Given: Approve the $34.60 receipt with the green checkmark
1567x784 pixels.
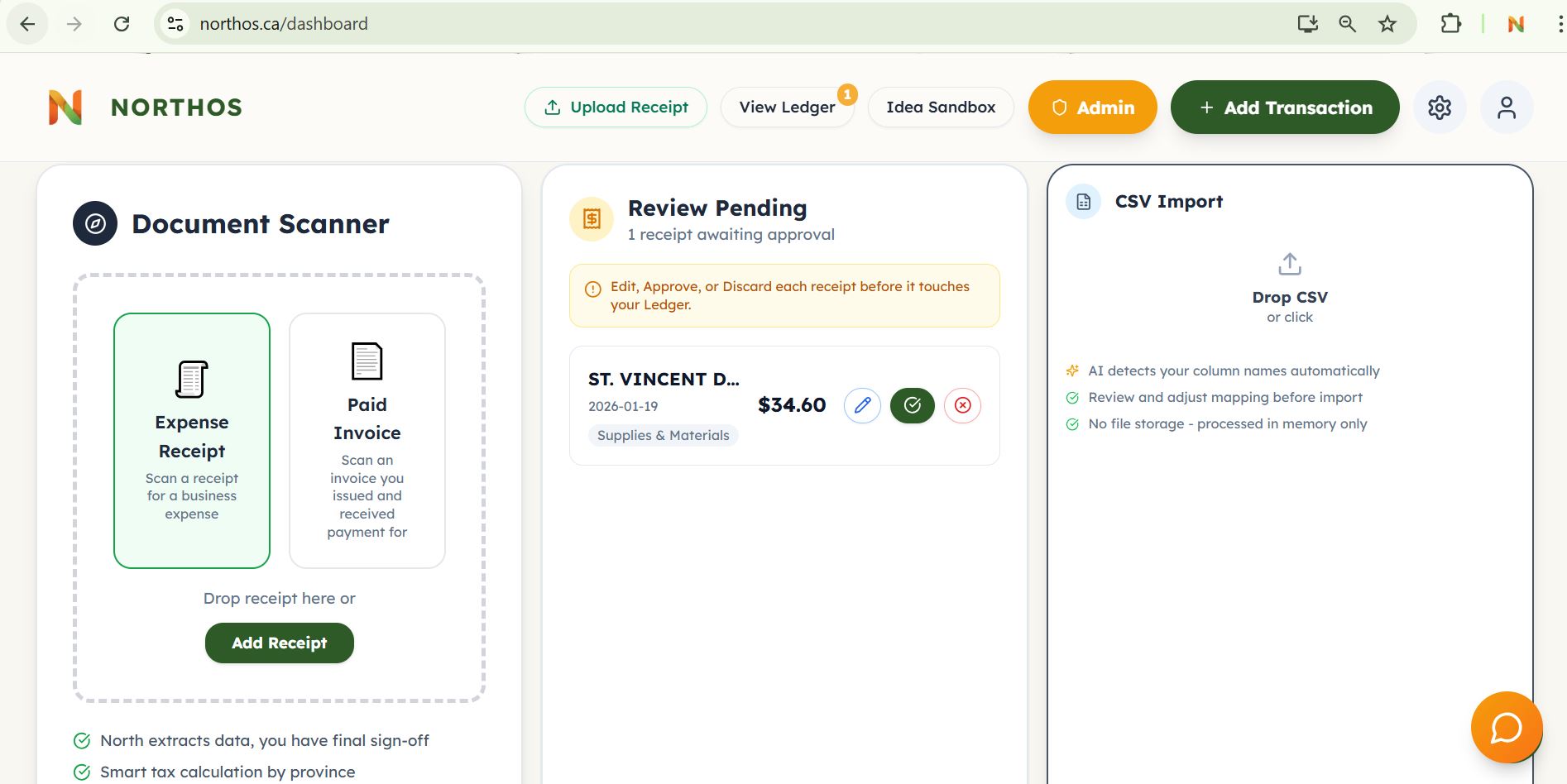Looking at the screenshot, I should (912, 405).
